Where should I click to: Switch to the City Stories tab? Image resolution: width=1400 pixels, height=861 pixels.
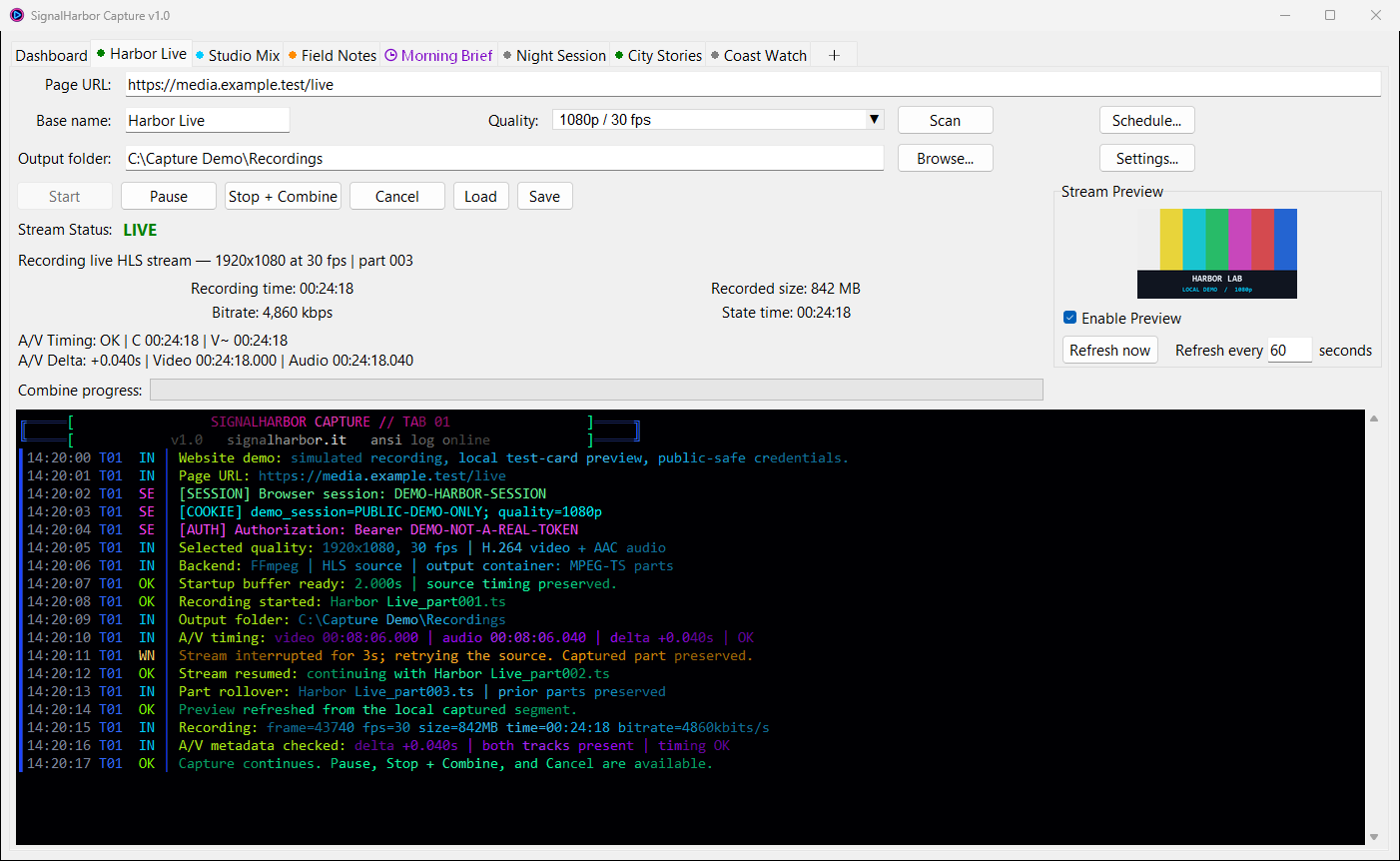point(658,56)
